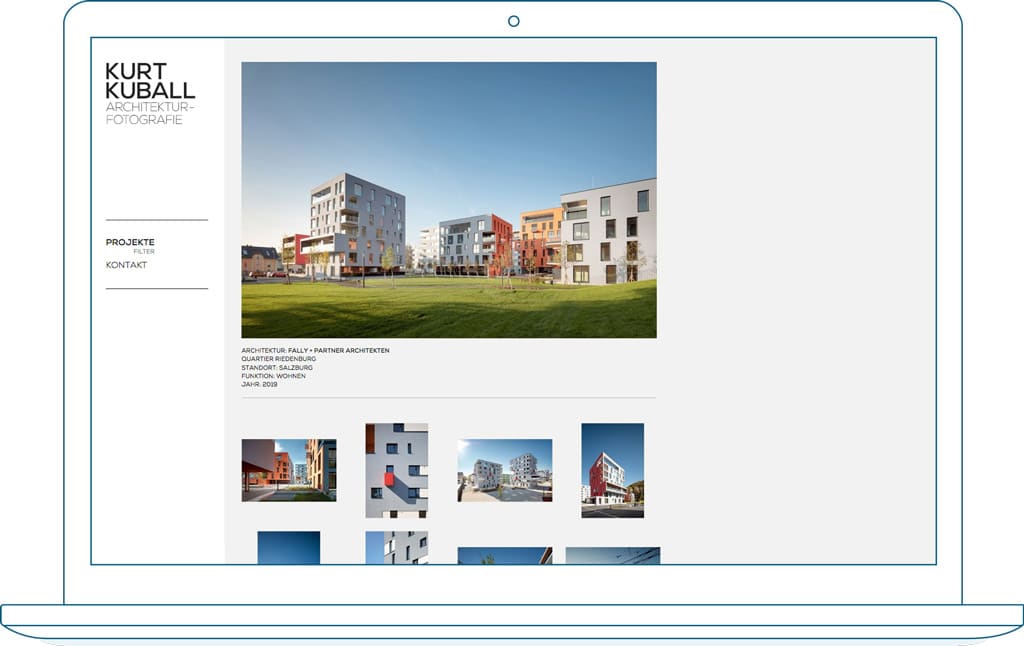Click the Kurt Kuball logo
Viewport: 1024px width, 646px height.
(150, 80)
